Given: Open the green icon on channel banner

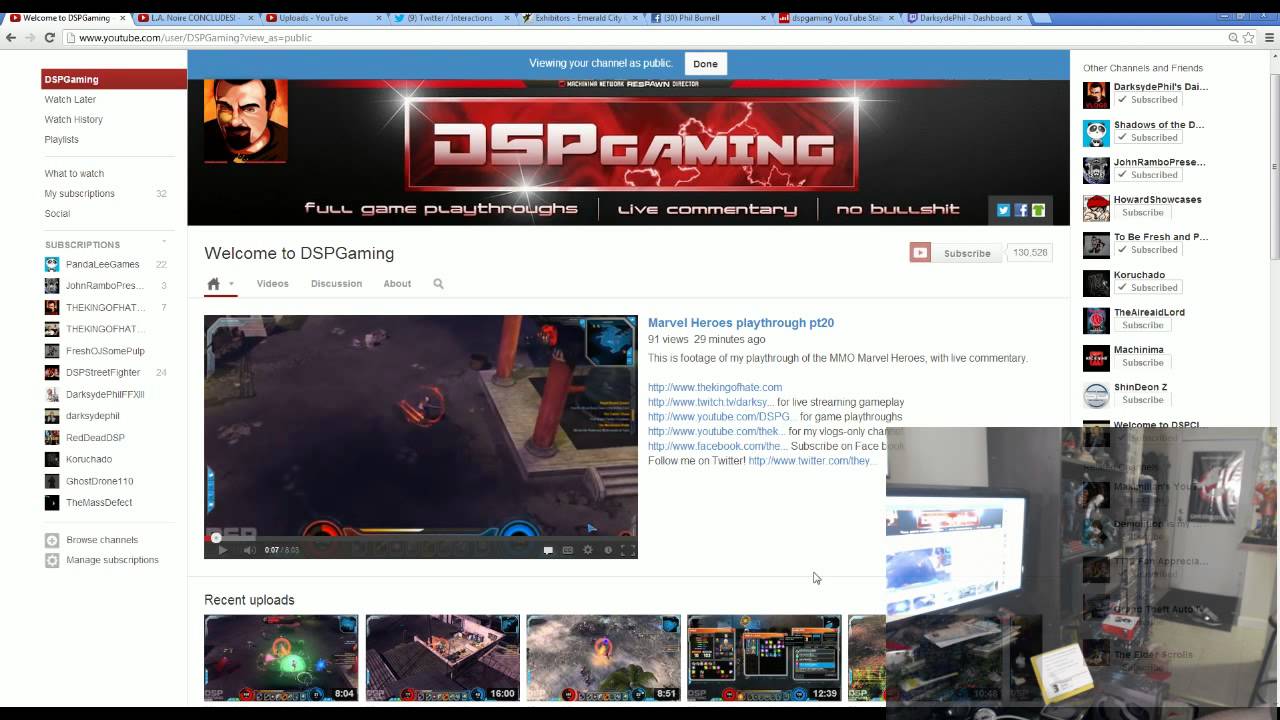Looking at the screenshot, I should tap(1038, 210).
